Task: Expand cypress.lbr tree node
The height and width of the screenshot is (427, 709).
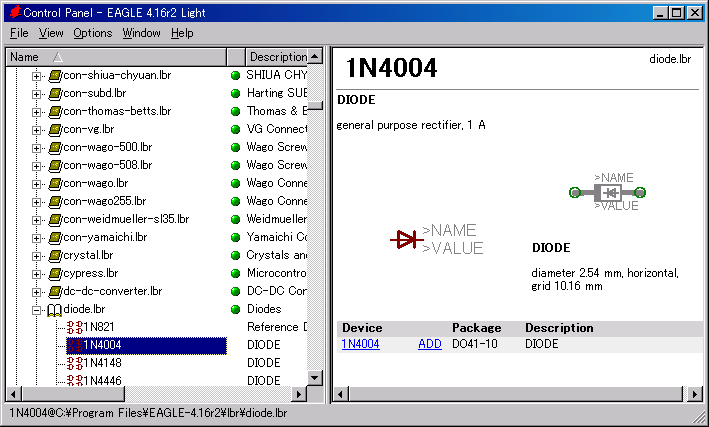Action: point(36,274)
